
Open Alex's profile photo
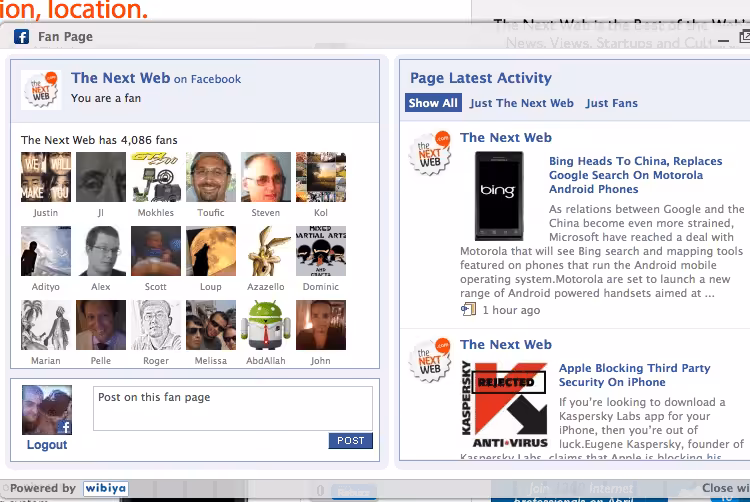tap(101, 251)
